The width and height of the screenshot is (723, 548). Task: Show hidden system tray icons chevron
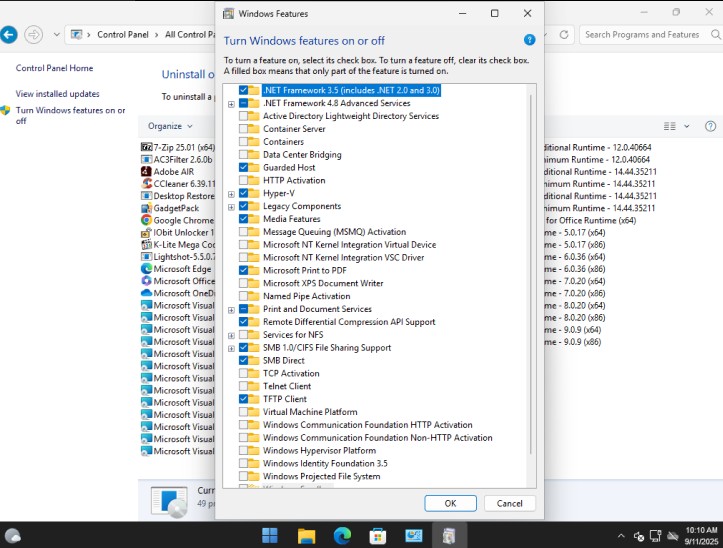621,536
